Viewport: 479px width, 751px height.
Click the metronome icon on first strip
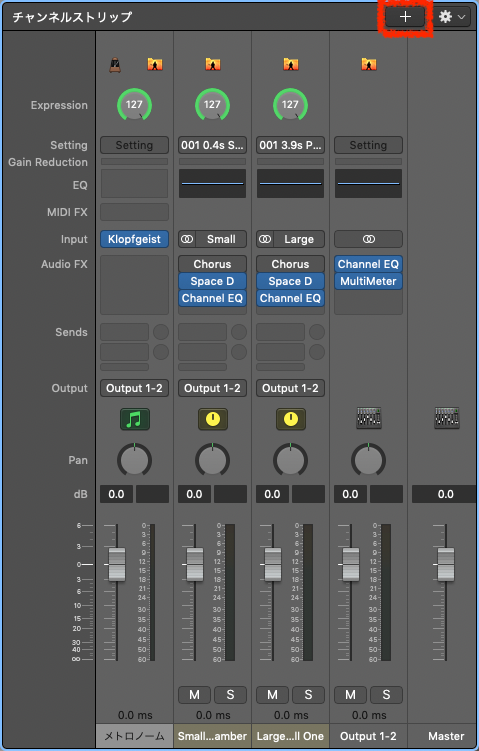click(115, 64)
